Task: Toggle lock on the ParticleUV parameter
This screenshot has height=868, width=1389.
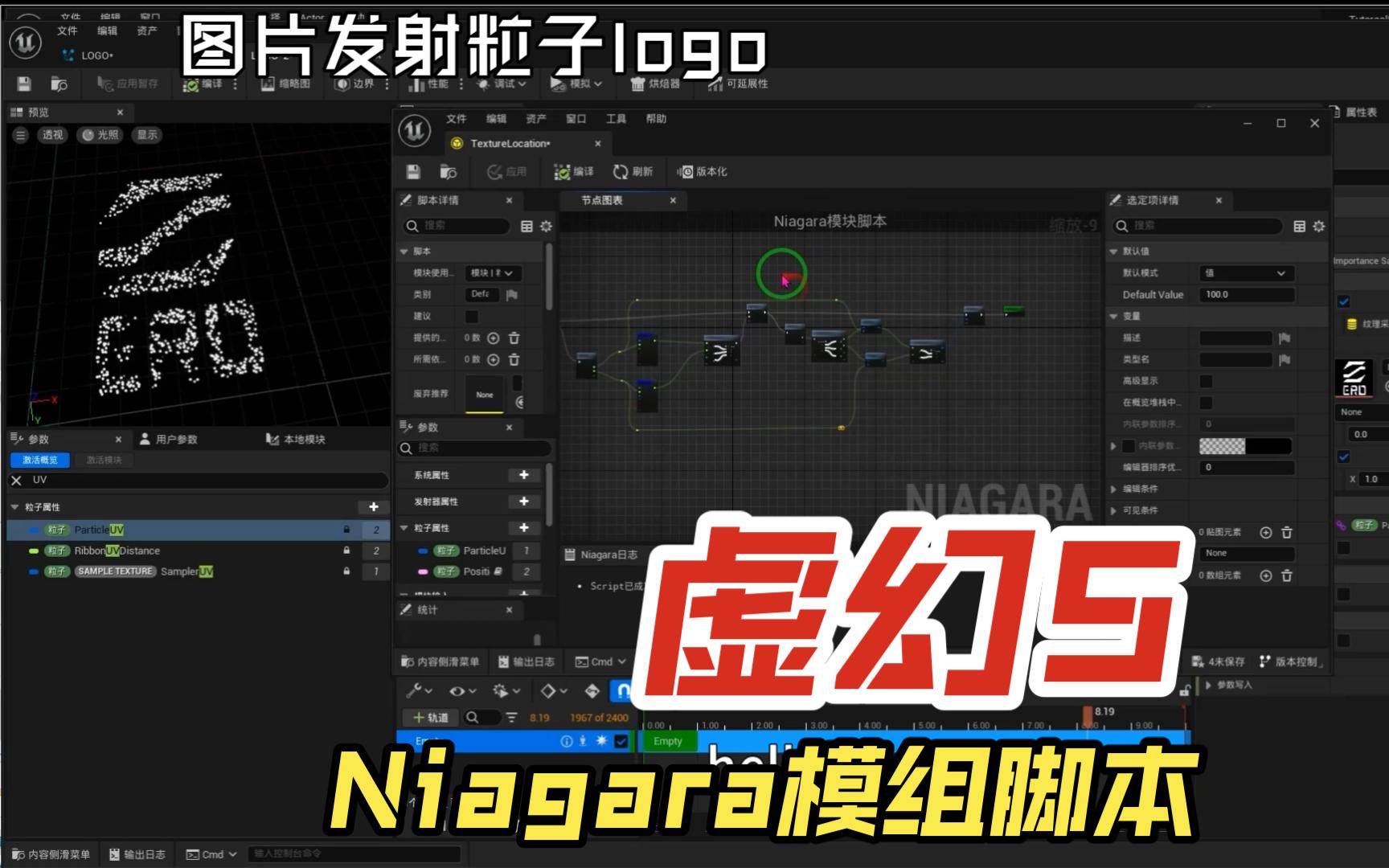Action: pyautogui.click(x=346, y=530)
